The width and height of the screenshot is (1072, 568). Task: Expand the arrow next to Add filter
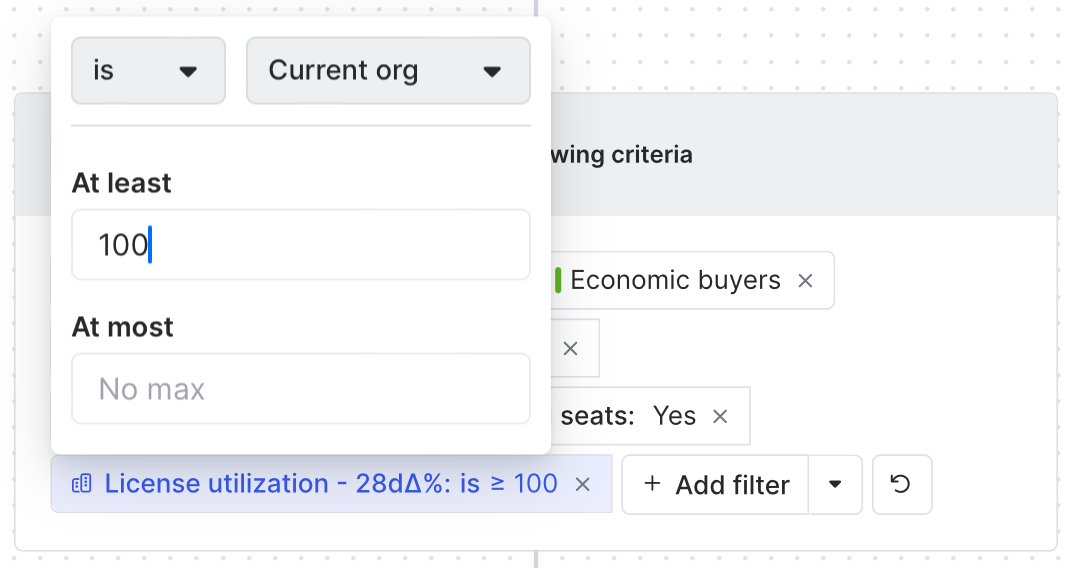pos(835,485)
